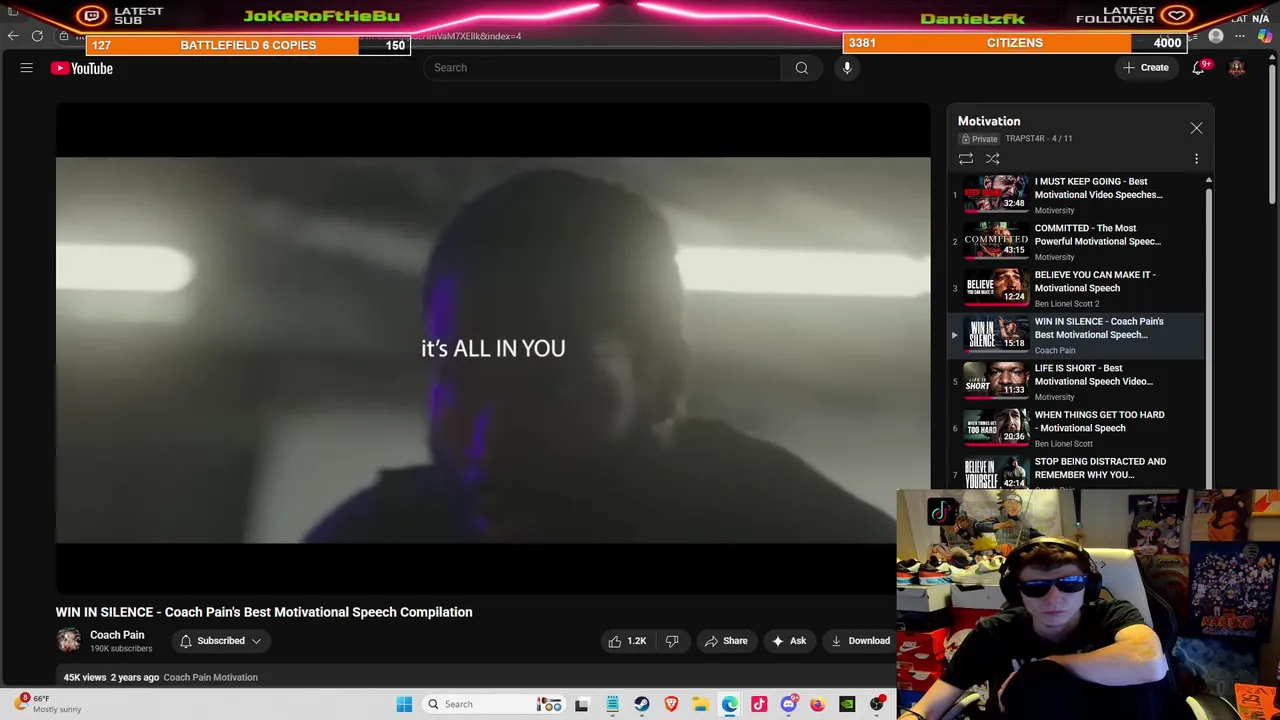Click the magnifier search button
Viewport: 1280px width, 720px height.
coord(801,68)
